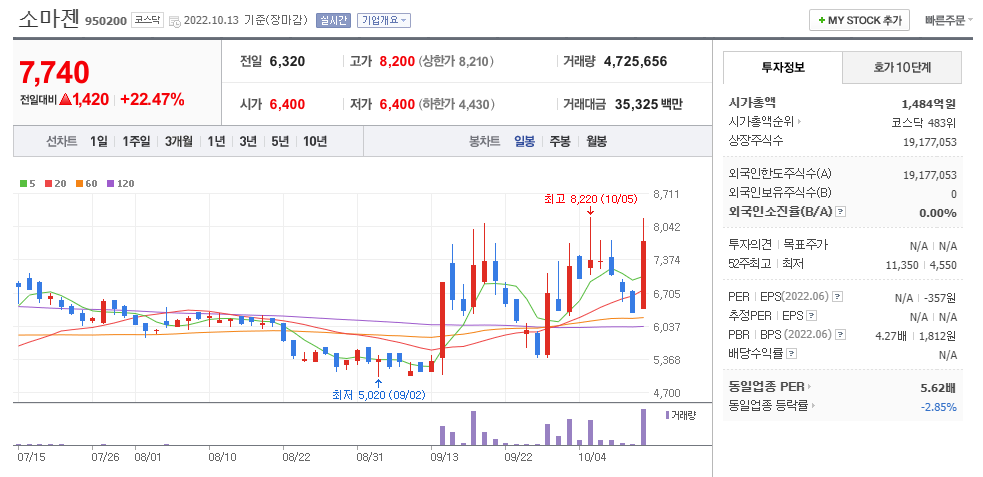Screen dimensions: 983x477
Task: Click the help icon beside PER EPS(2022.06)
Action: click(x=838, y=296)
